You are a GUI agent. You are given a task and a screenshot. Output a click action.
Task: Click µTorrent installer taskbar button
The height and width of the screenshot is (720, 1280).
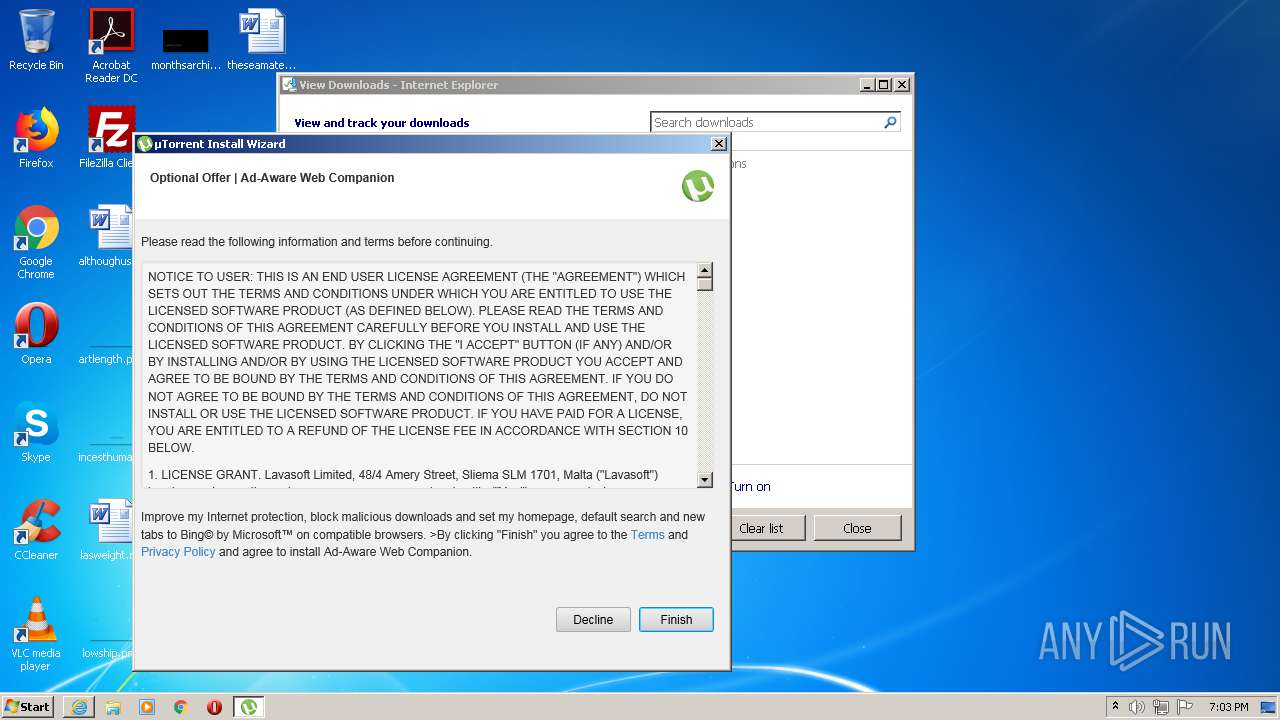tap(249, 707)
